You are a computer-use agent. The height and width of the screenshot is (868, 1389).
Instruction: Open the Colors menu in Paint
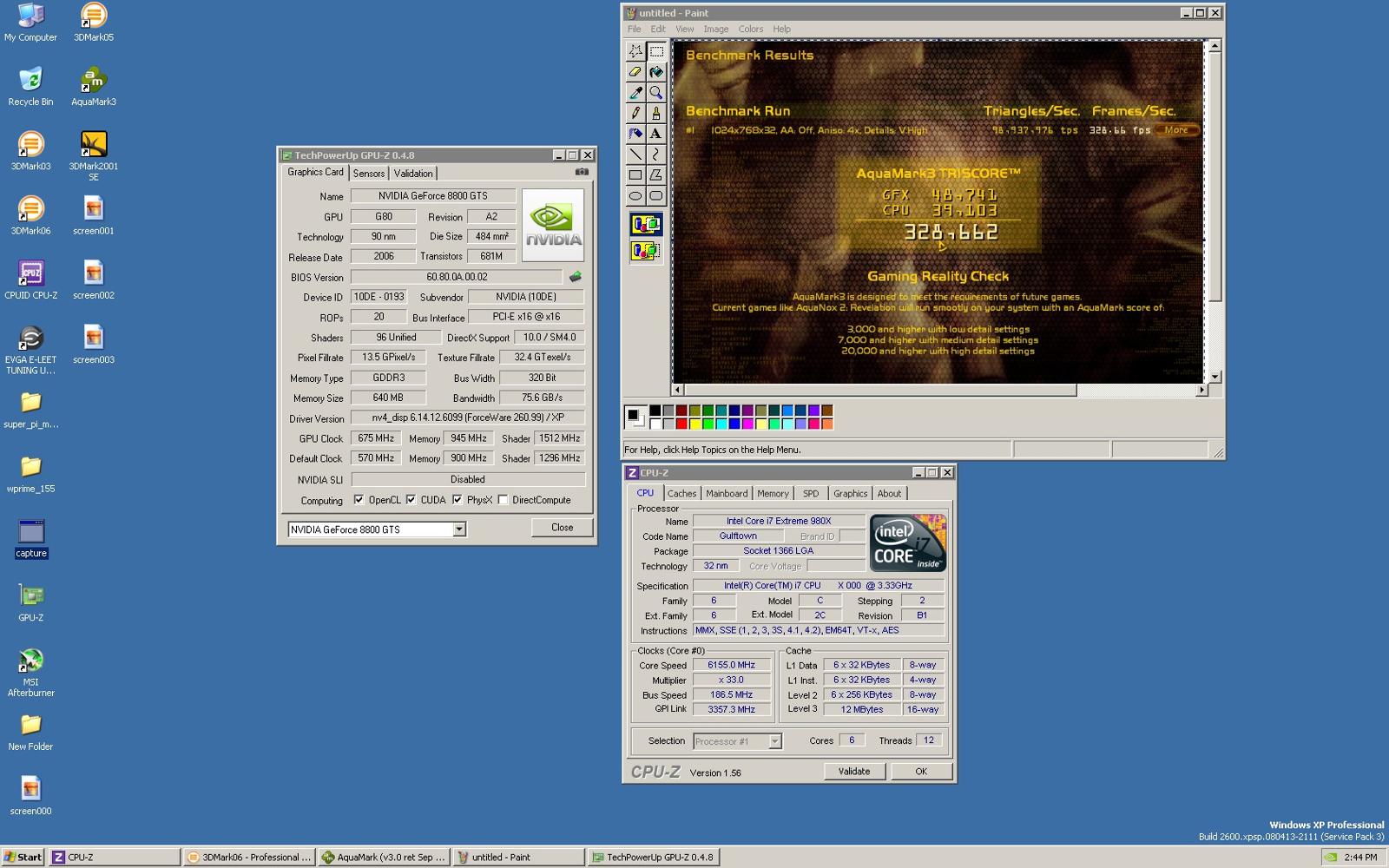click(x=751, y=29)
